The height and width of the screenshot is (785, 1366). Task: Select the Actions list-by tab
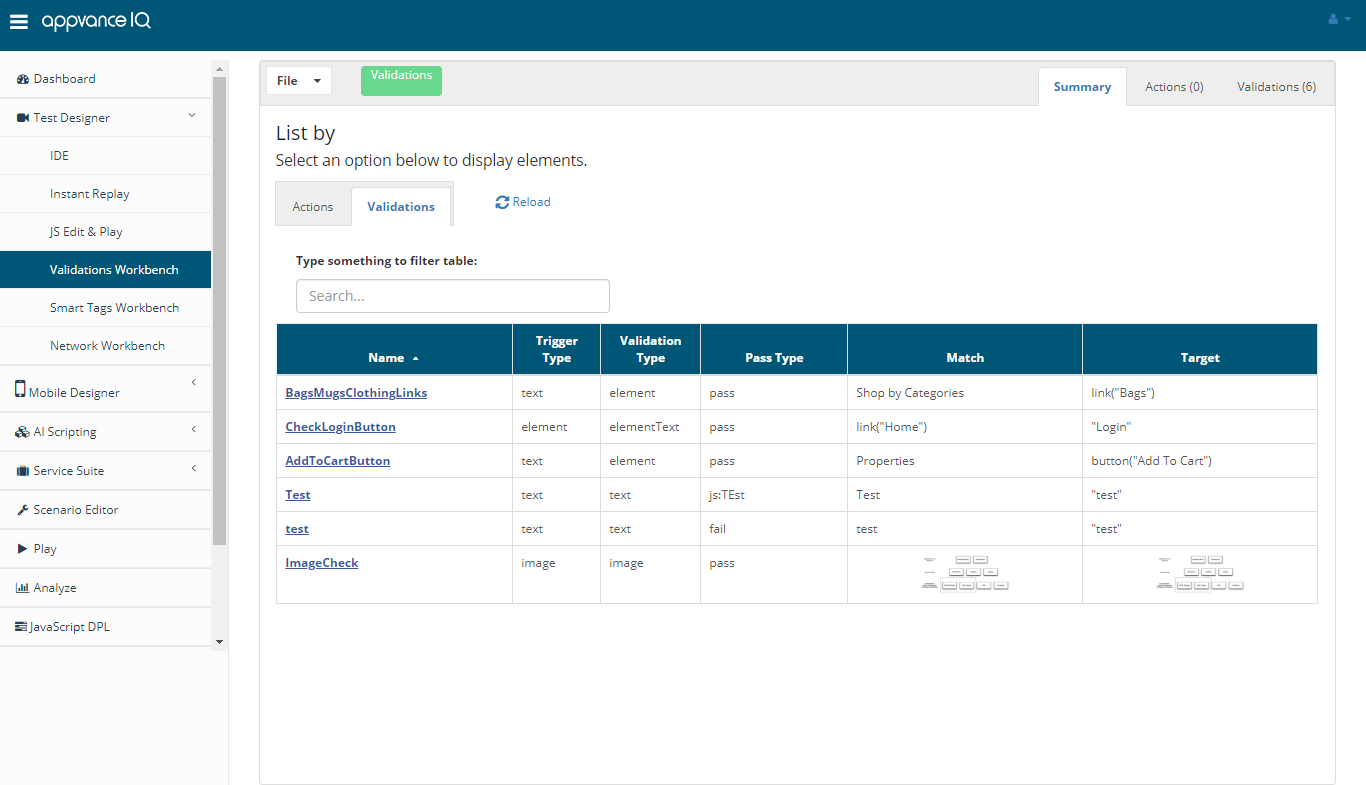[313, 206]
